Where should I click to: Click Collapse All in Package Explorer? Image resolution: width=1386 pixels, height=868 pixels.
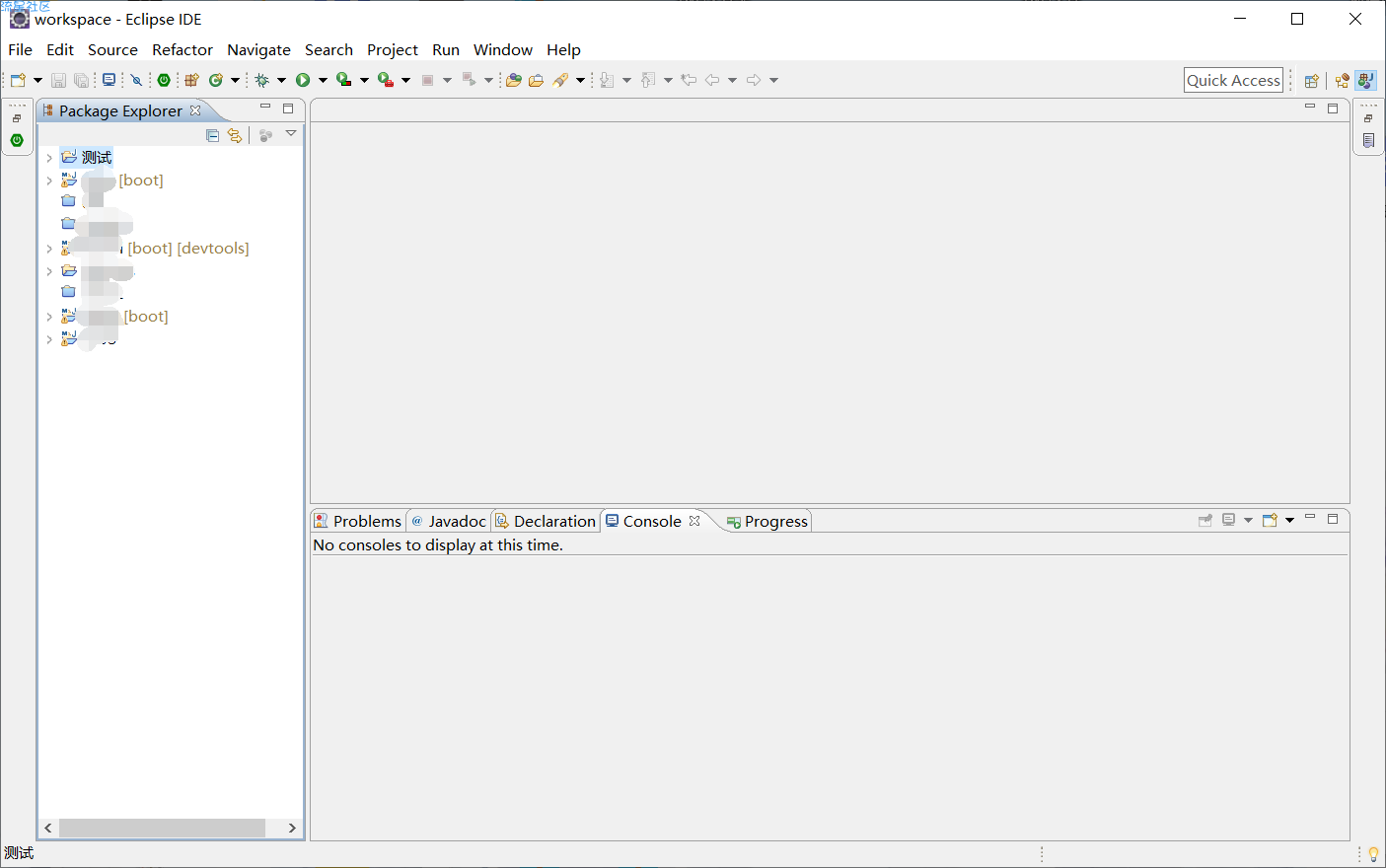click(x=212, y=135)
